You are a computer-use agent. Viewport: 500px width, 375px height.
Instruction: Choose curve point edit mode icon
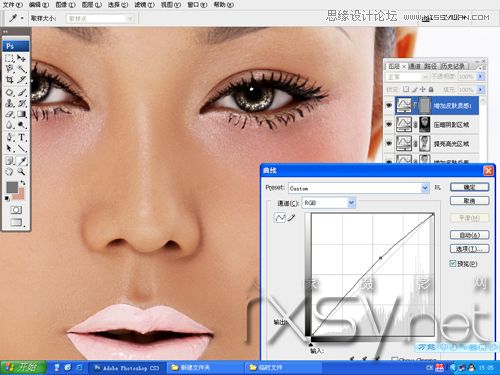click(x=280, y=218)
